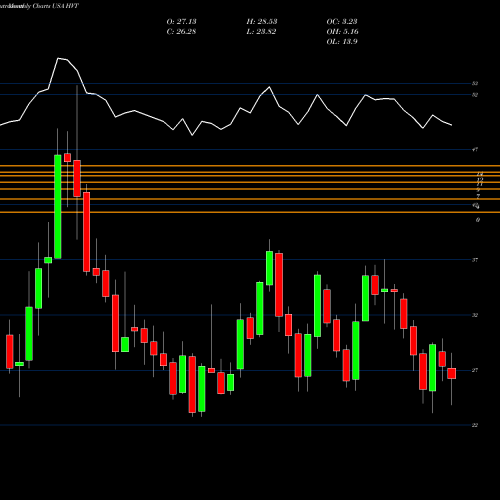
Task: Click the high price value H: 28.53
Action: click(x=262, y=22)
